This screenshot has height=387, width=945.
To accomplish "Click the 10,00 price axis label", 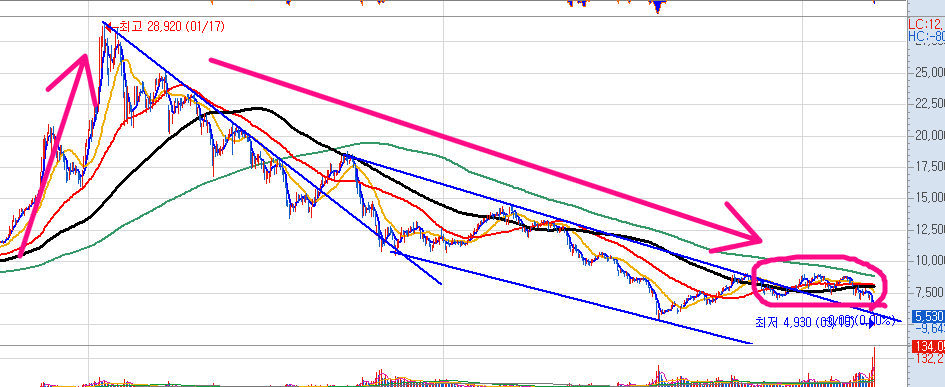I will [x=929, y=261].
